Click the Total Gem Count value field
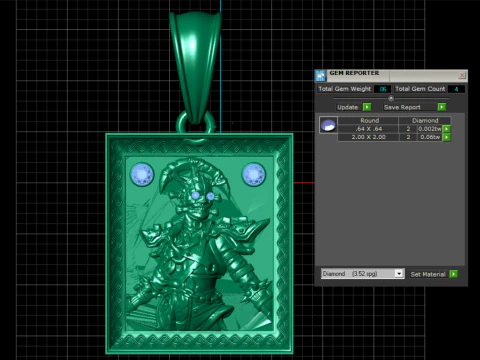The height and width of the screenshot is (360, 480). pyautogui.click(x=456, y=89)
